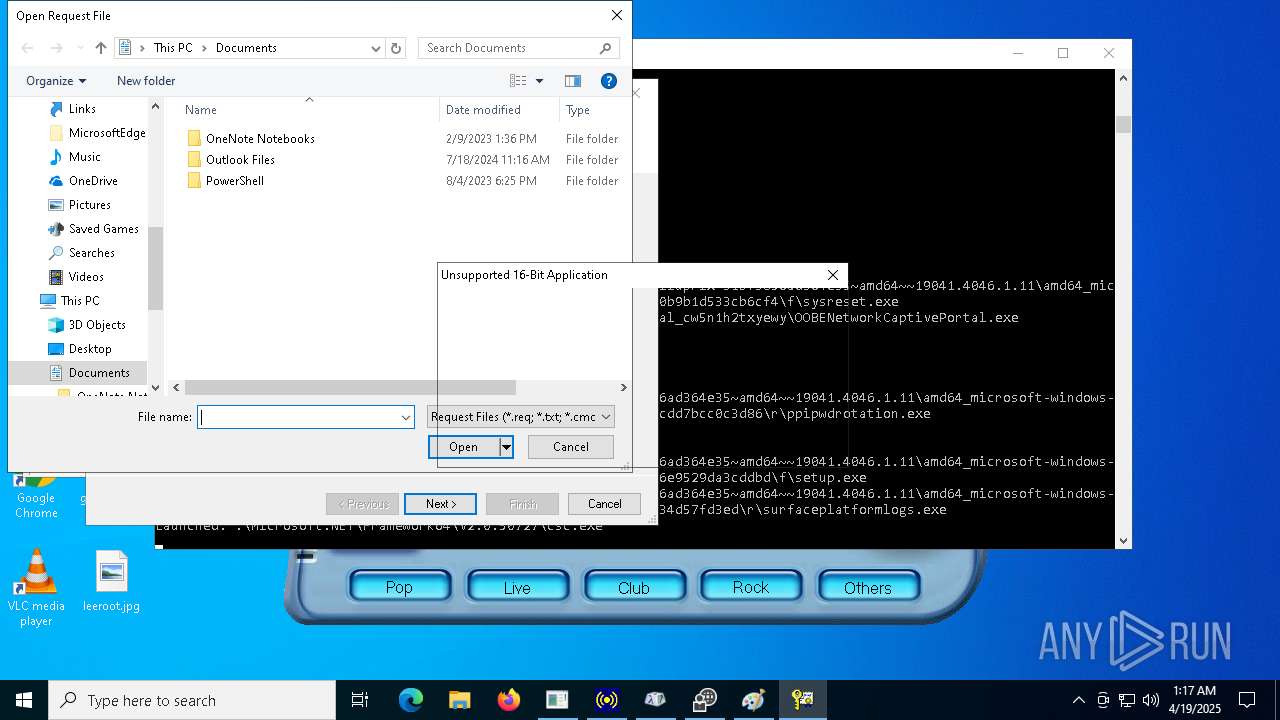Launch Microsoft Edge from taskbar
Screen dimensions: 1280x720
pyautogui.click(x=411, y=700)
